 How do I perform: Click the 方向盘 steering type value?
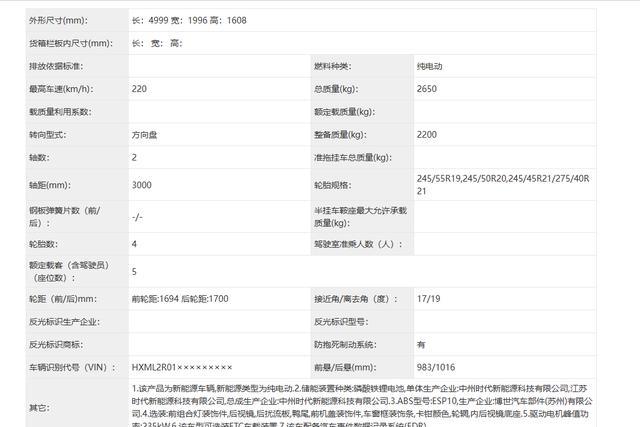[x=146, y=135]
